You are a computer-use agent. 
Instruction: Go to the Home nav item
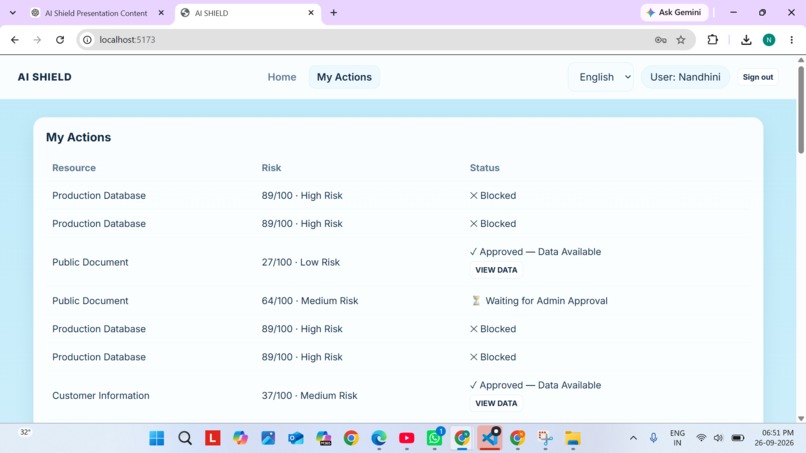click(282, 77)
